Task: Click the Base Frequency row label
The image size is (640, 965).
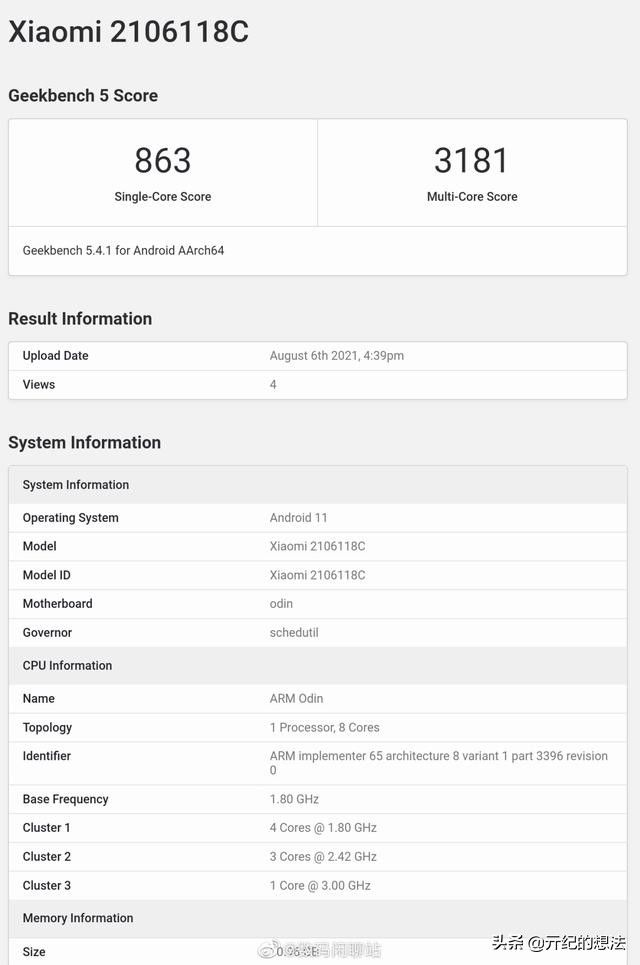Action: click(x=66, y=799)
